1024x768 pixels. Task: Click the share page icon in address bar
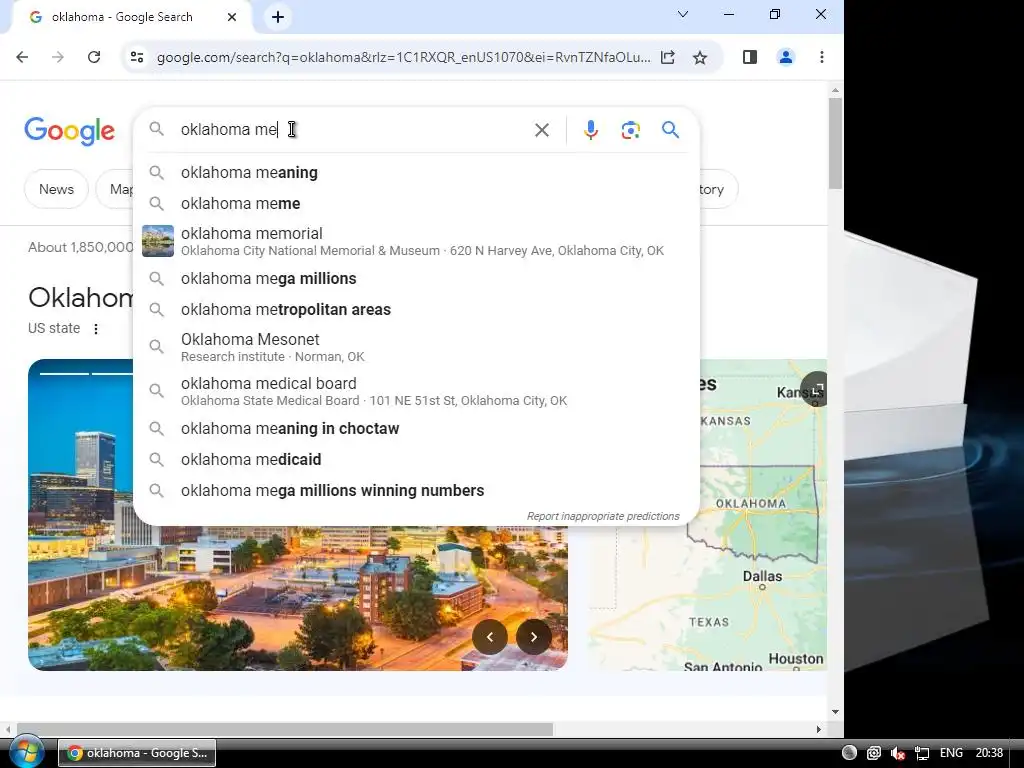click(667, 57)
